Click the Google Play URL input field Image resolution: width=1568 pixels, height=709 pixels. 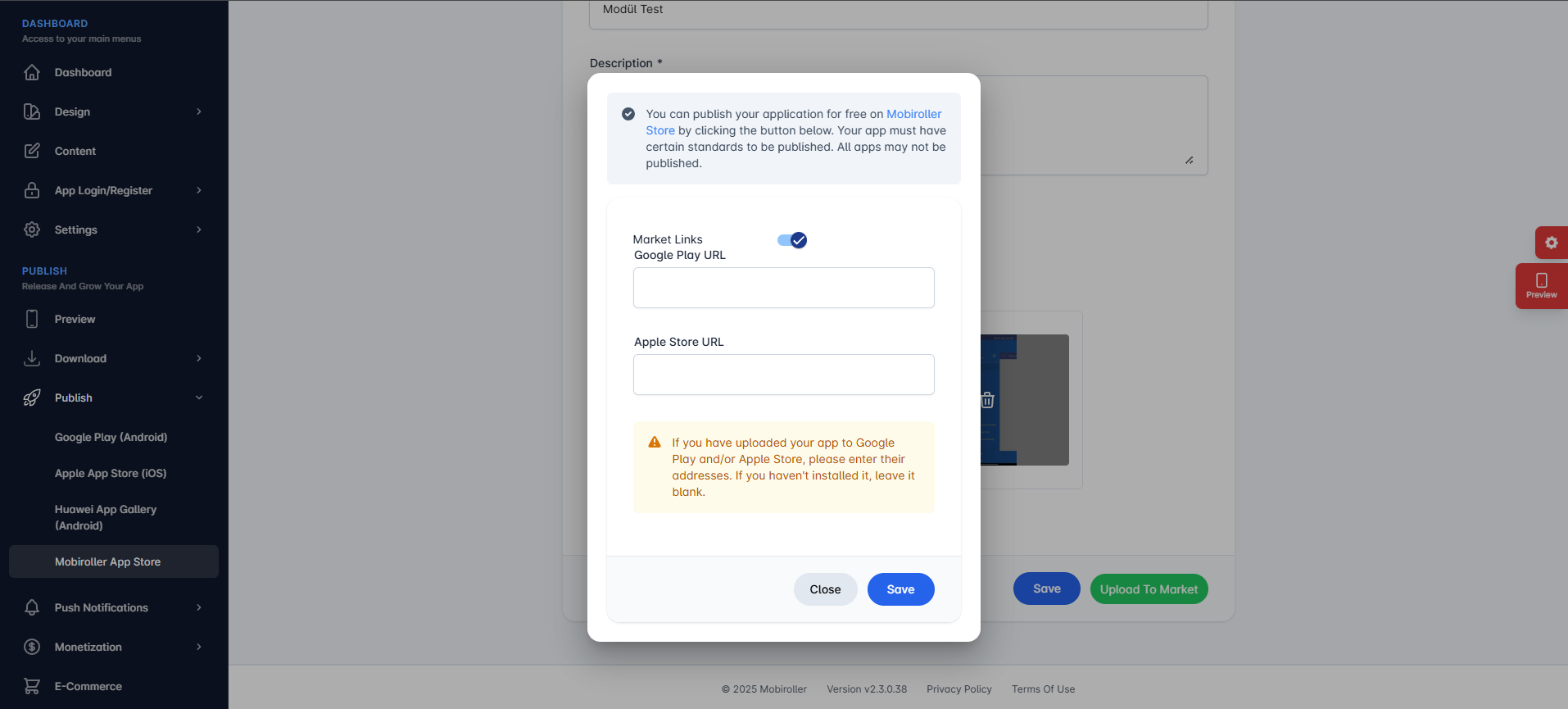(783, 288)
